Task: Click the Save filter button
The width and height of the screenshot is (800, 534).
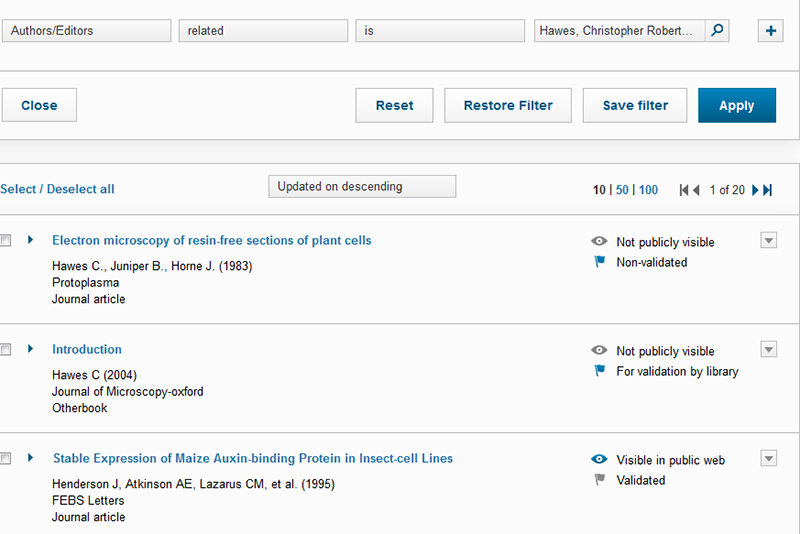Action: 634,105
